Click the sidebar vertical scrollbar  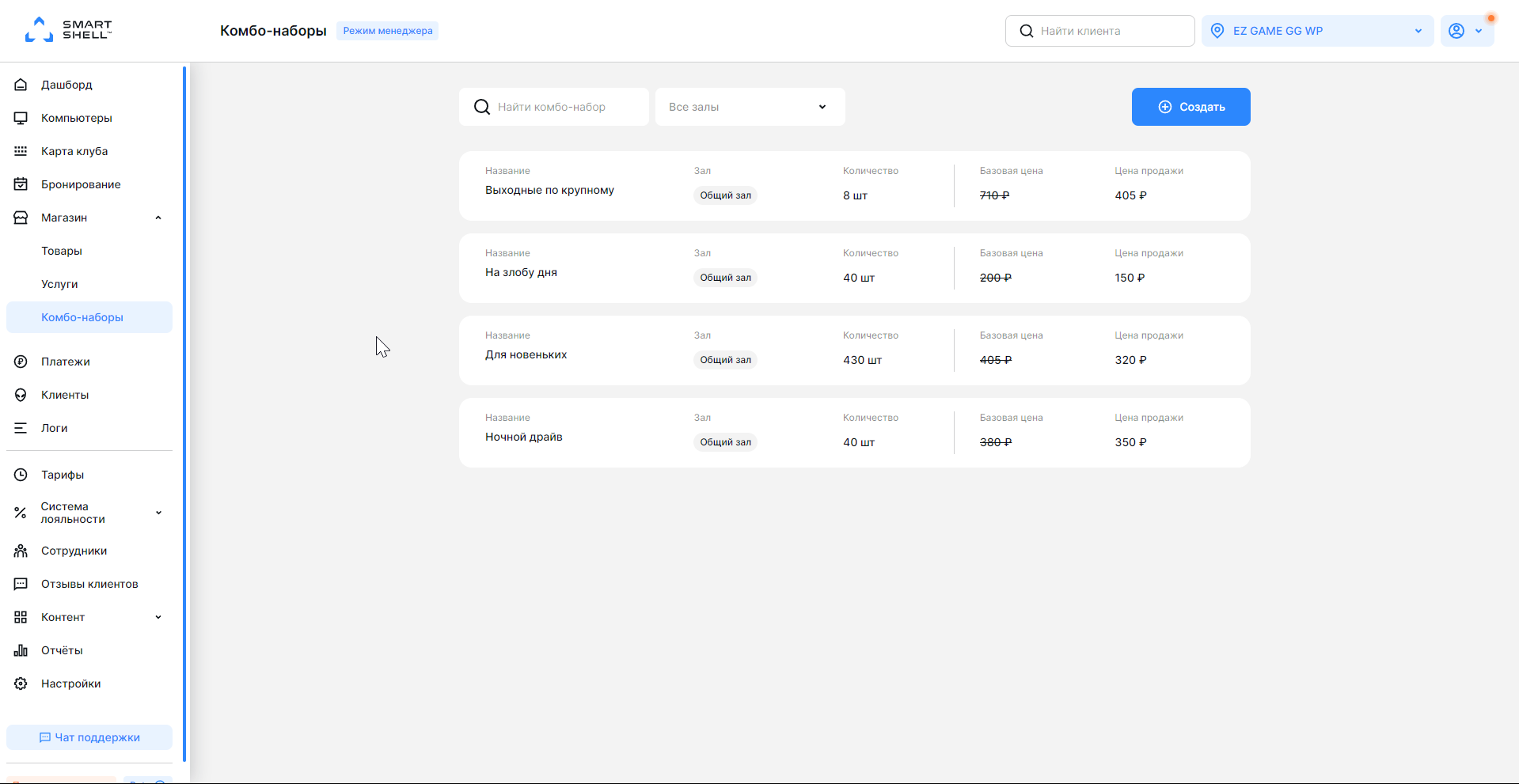(x=184, y=414)
